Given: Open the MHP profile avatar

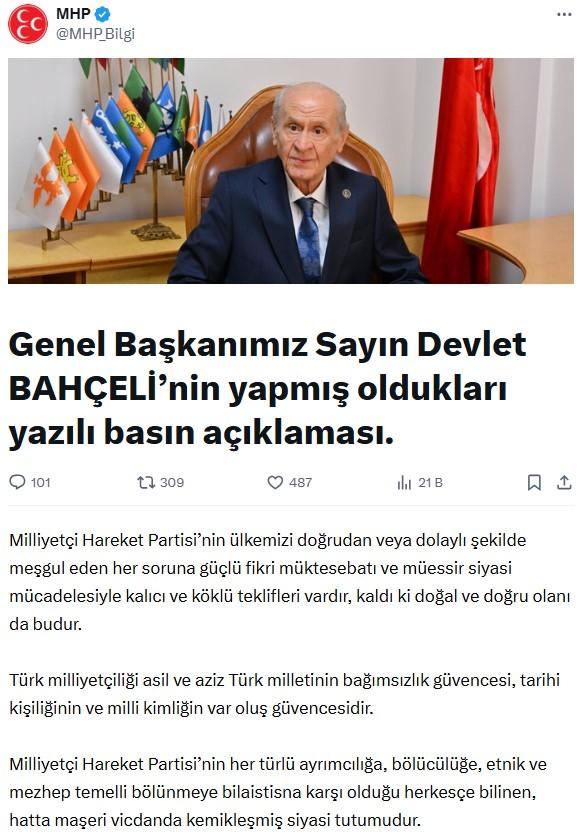Looking at the screenshot, I should pyautogui.click(x=28, y=24).
